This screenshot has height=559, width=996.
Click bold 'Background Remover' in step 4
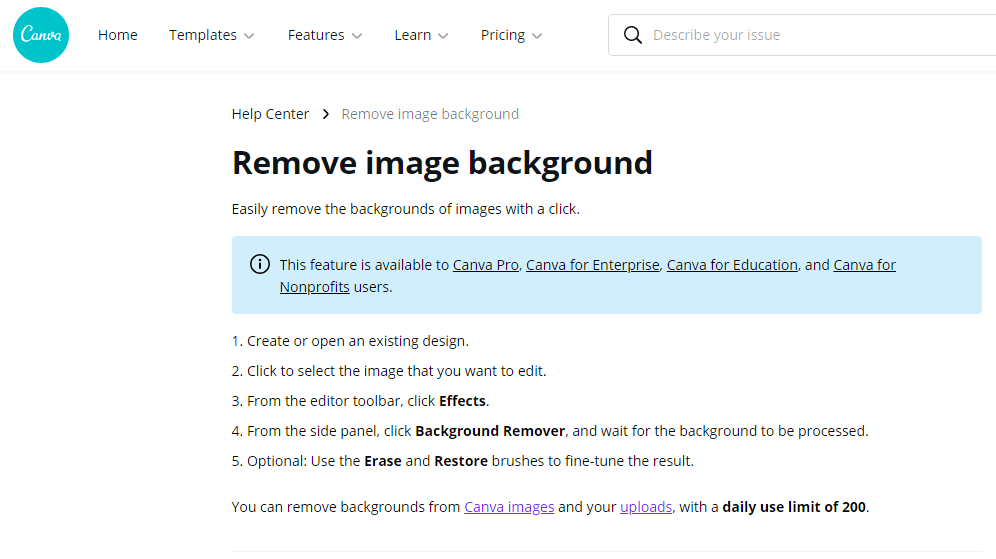coord(490,431)
